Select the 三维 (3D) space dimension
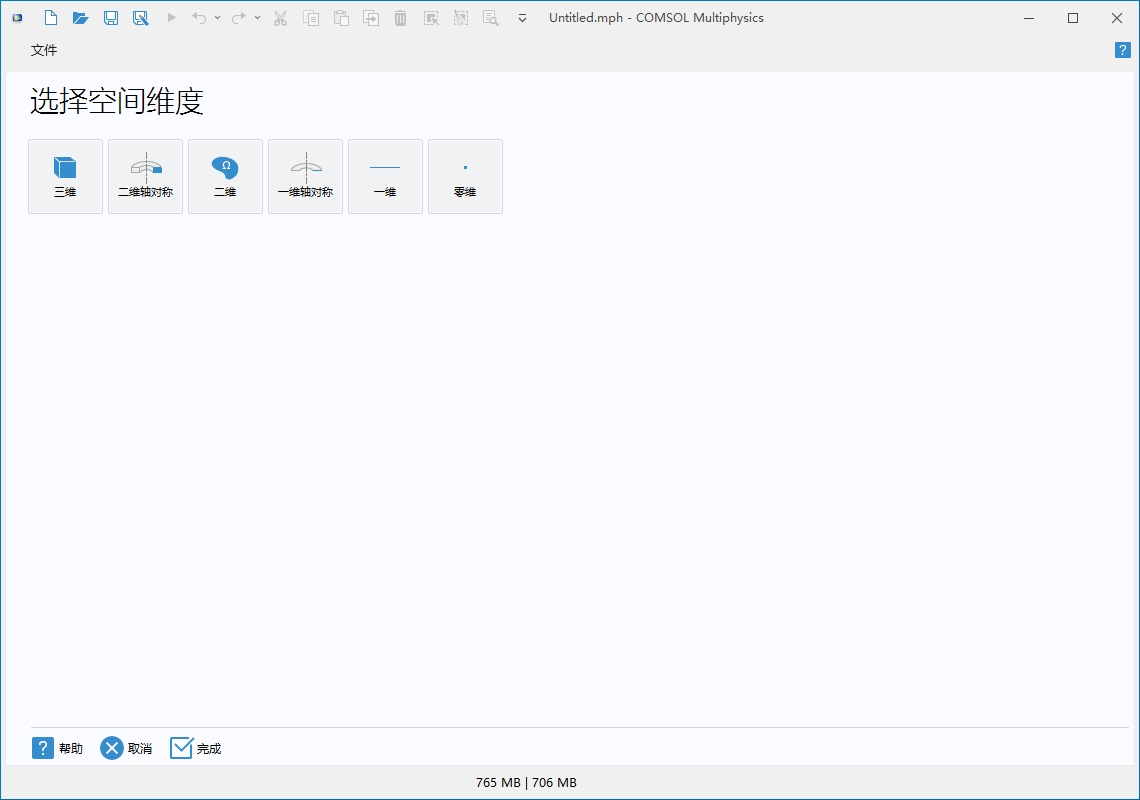The height and width of the screenshot is (800, 1140). (x=65, y=176)
